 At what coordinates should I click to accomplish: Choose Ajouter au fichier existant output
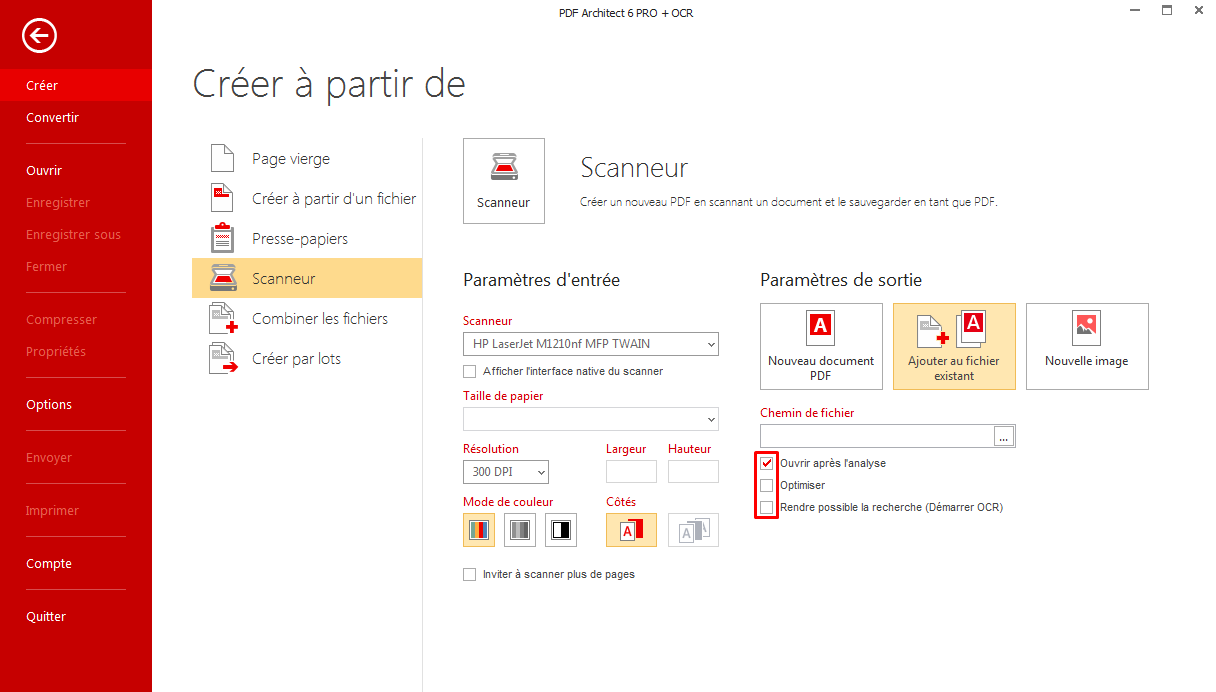[954, 346]
